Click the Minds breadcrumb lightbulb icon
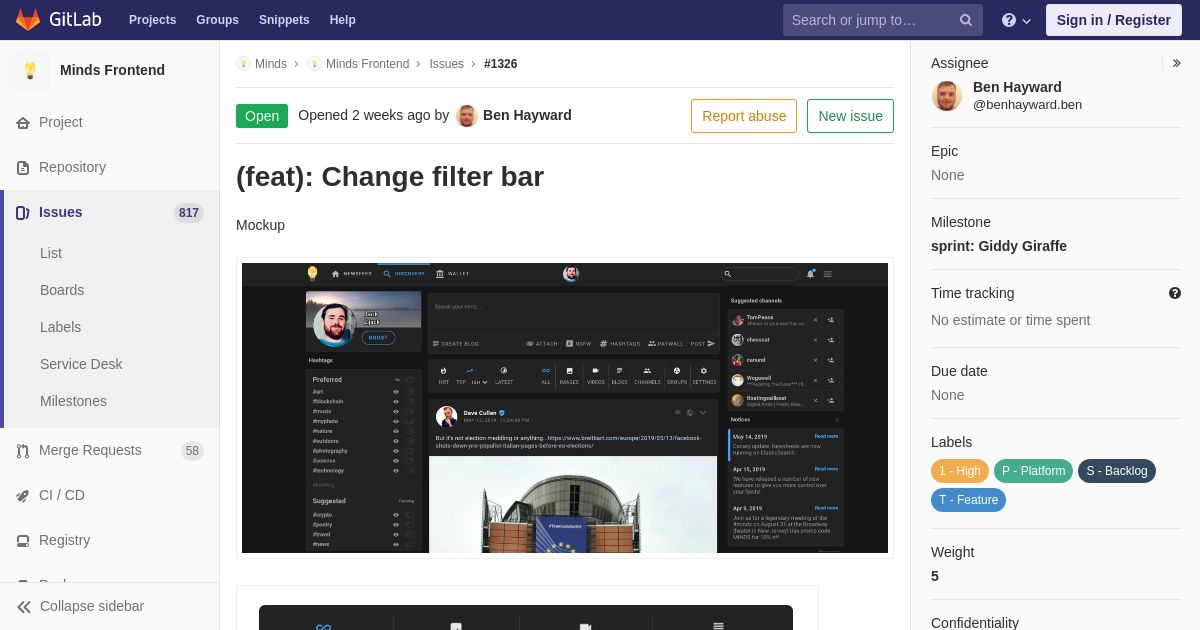Viewport: 1200px width, 630px height. [x=243, y=64]
